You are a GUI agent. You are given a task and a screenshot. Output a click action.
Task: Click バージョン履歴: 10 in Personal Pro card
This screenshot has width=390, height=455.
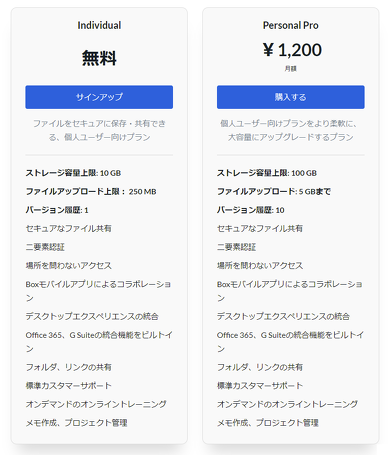click(251, 210)
